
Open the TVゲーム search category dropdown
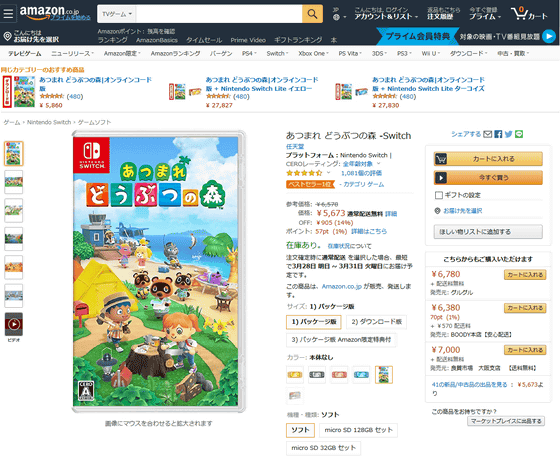tap(117, 14)
